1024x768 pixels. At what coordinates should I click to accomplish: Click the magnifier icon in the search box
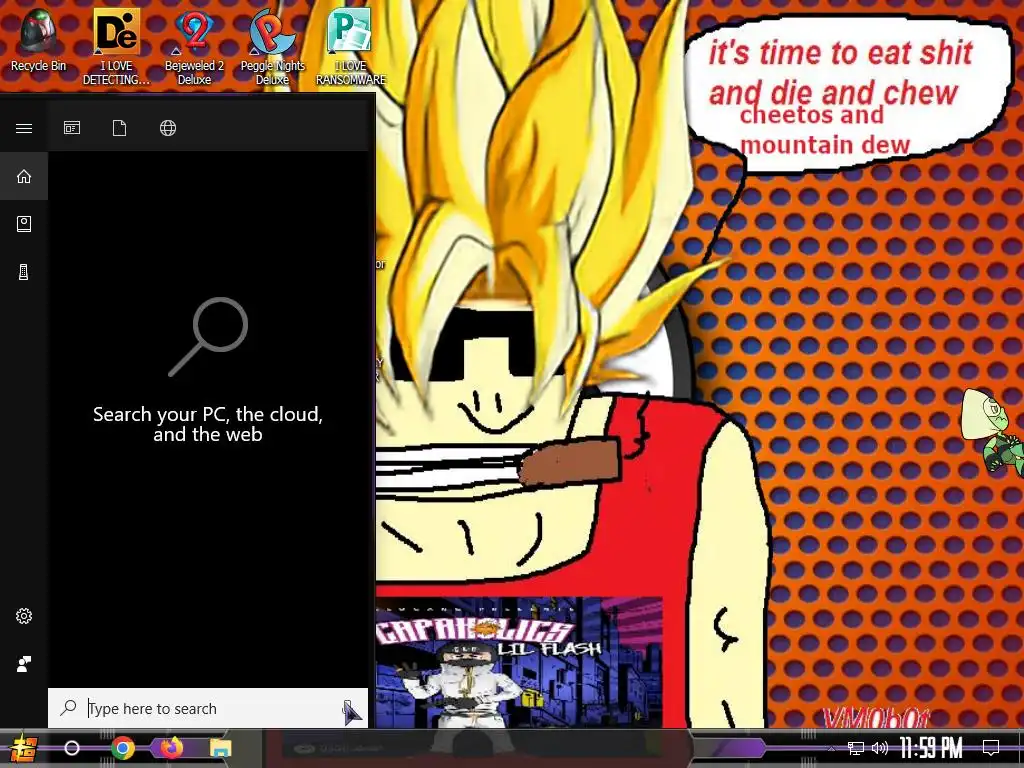tap(69, 707)
